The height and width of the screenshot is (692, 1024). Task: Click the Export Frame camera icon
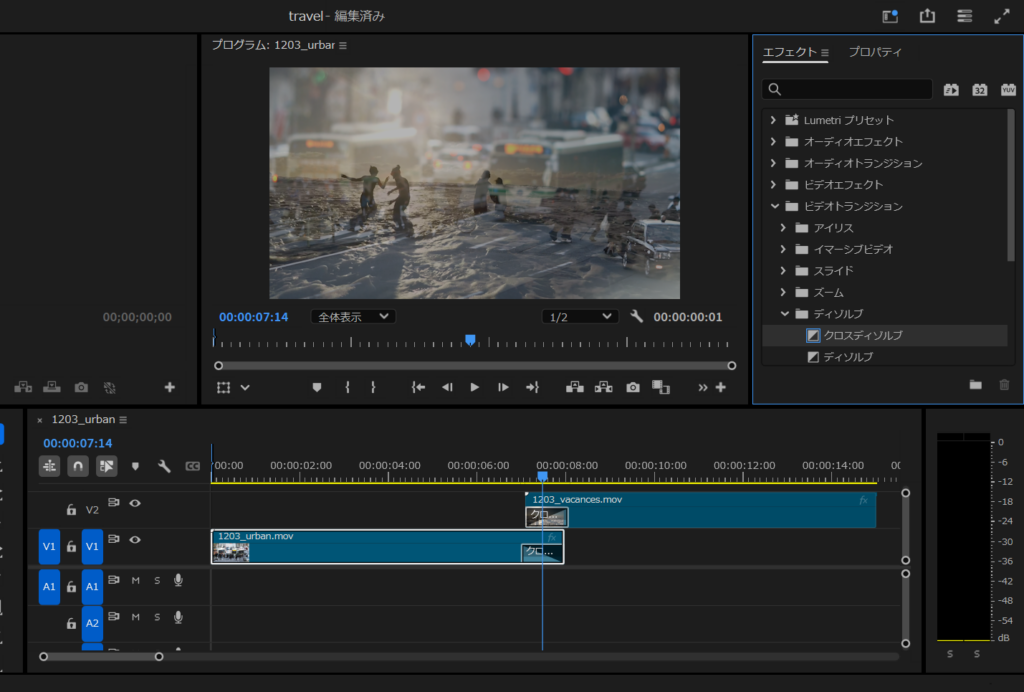click(633, 387)
